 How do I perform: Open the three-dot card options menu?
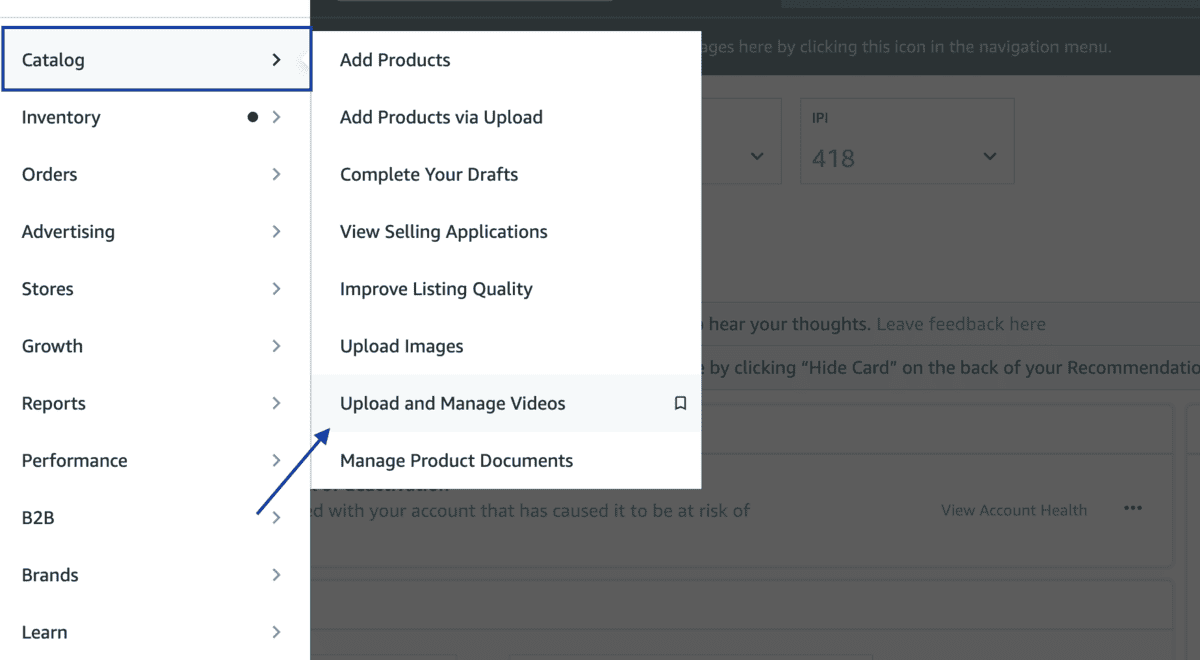[x=1132, y=509]
